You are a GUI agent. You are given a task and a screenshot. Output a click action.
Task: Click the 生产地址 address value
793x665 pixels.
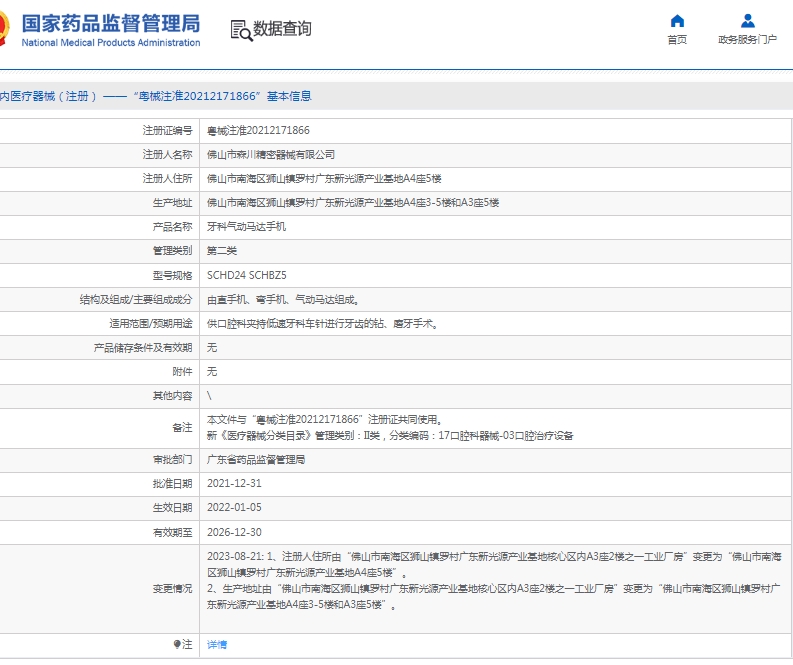tap(353, 203)
